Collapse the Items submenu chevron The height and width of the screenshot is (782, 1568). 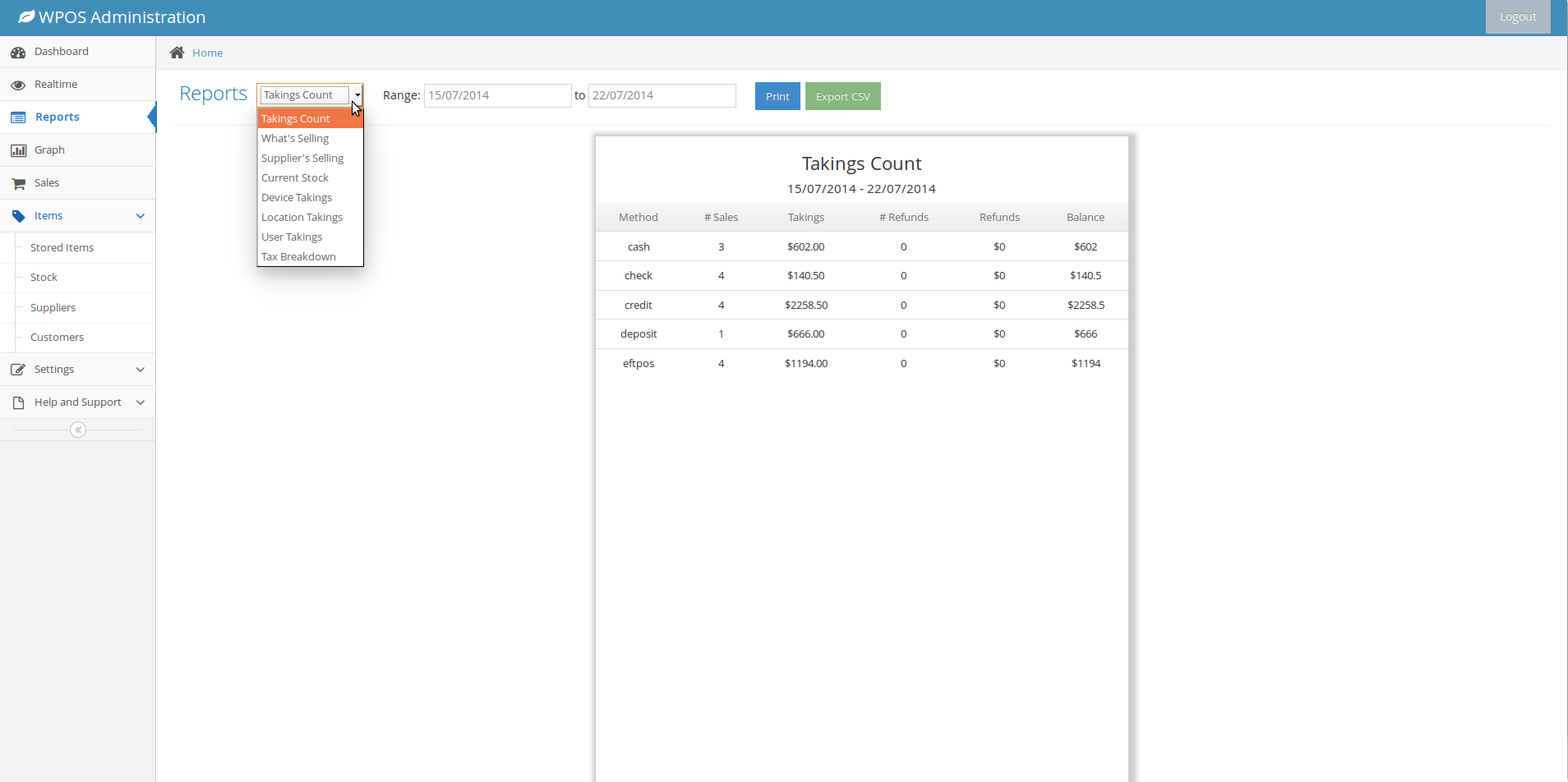coord(141,216)
